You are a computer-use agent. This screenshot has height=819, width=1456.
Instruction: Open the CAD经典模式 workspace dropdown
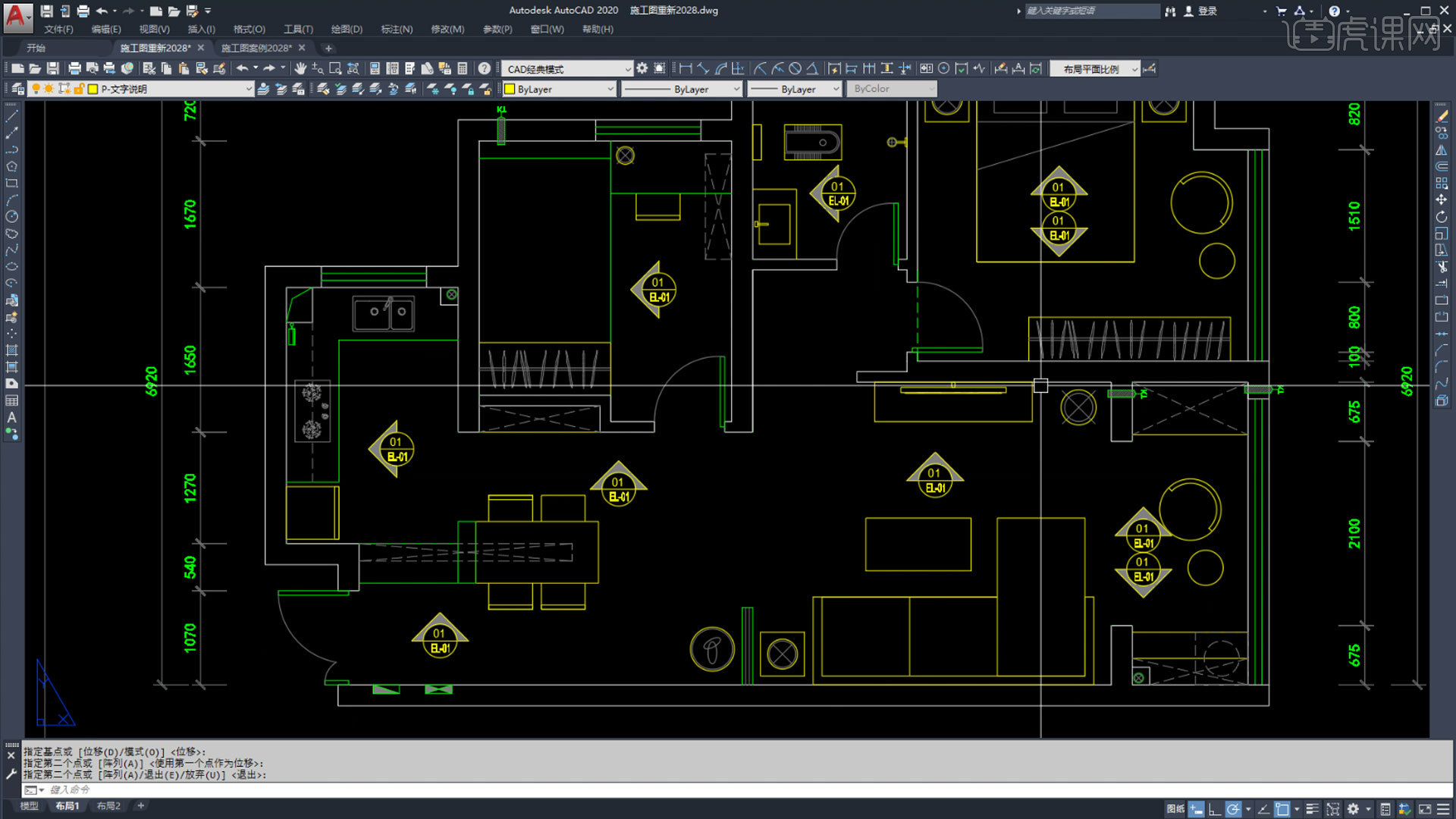(x=566, y=69)
